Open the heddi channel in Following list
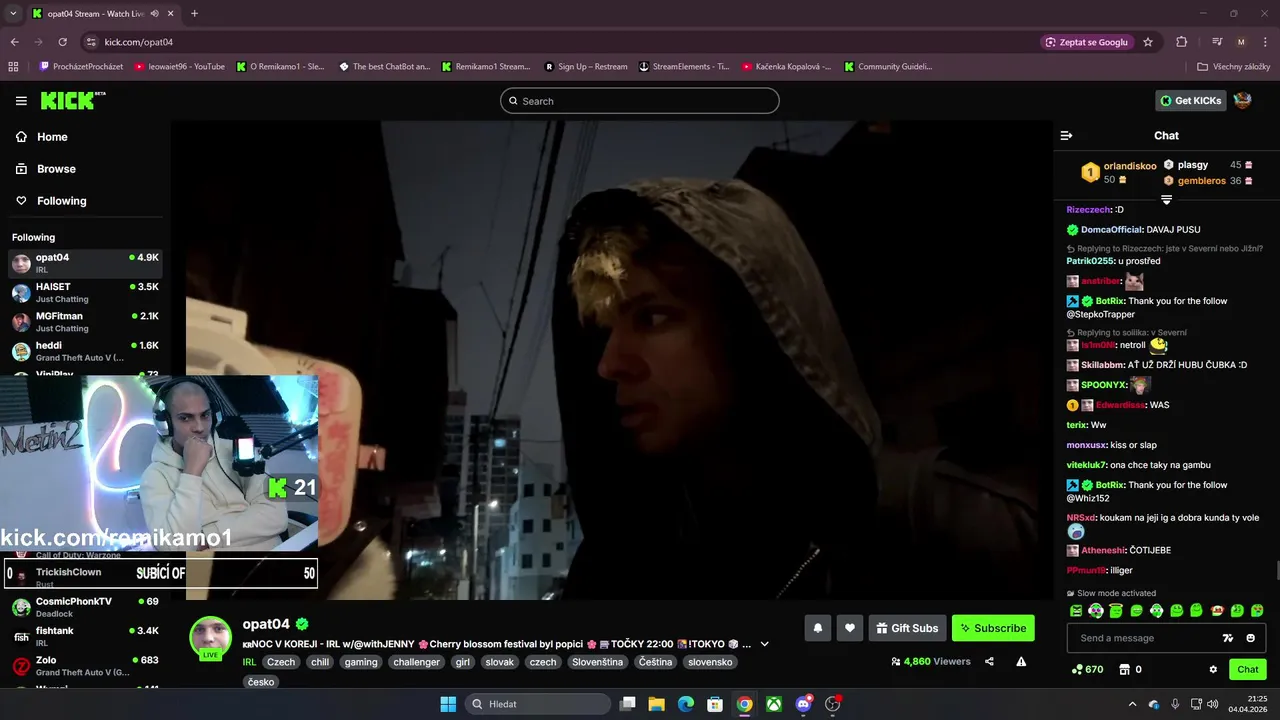Screen dimensions: 1280x720 [x=85, y=351]
